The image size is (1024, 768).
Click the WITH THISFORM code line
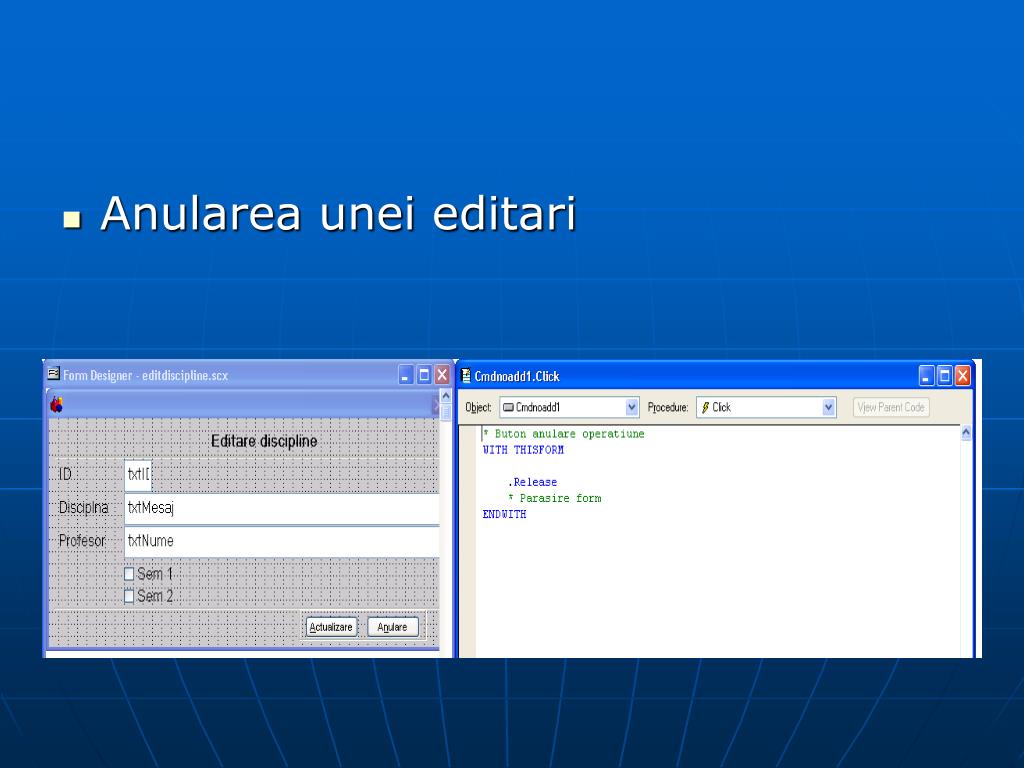[x=523, y=450]
